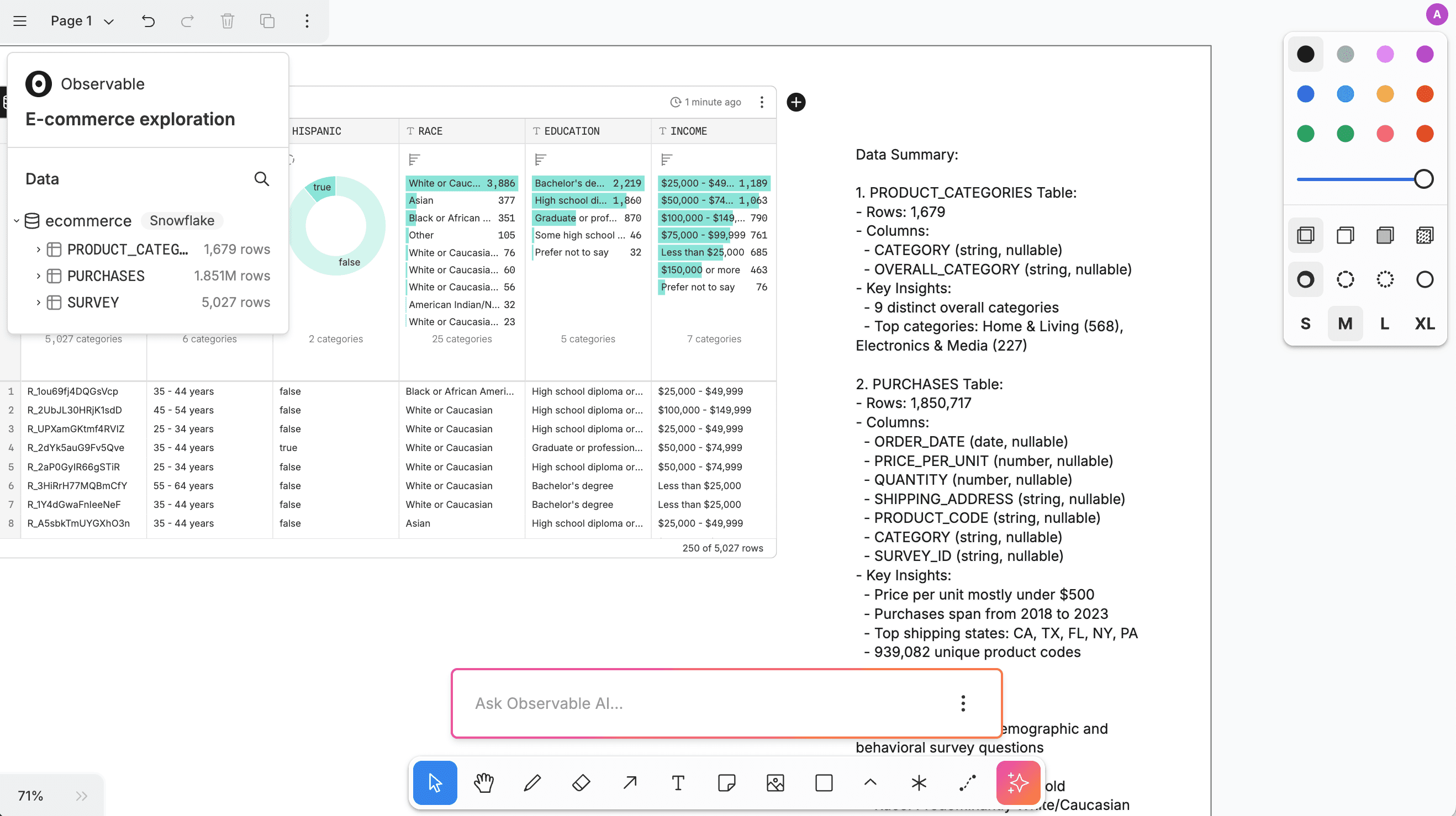
Task: Collapse the ecommerce Snowflake database
Action: click(x=17, y=221)
